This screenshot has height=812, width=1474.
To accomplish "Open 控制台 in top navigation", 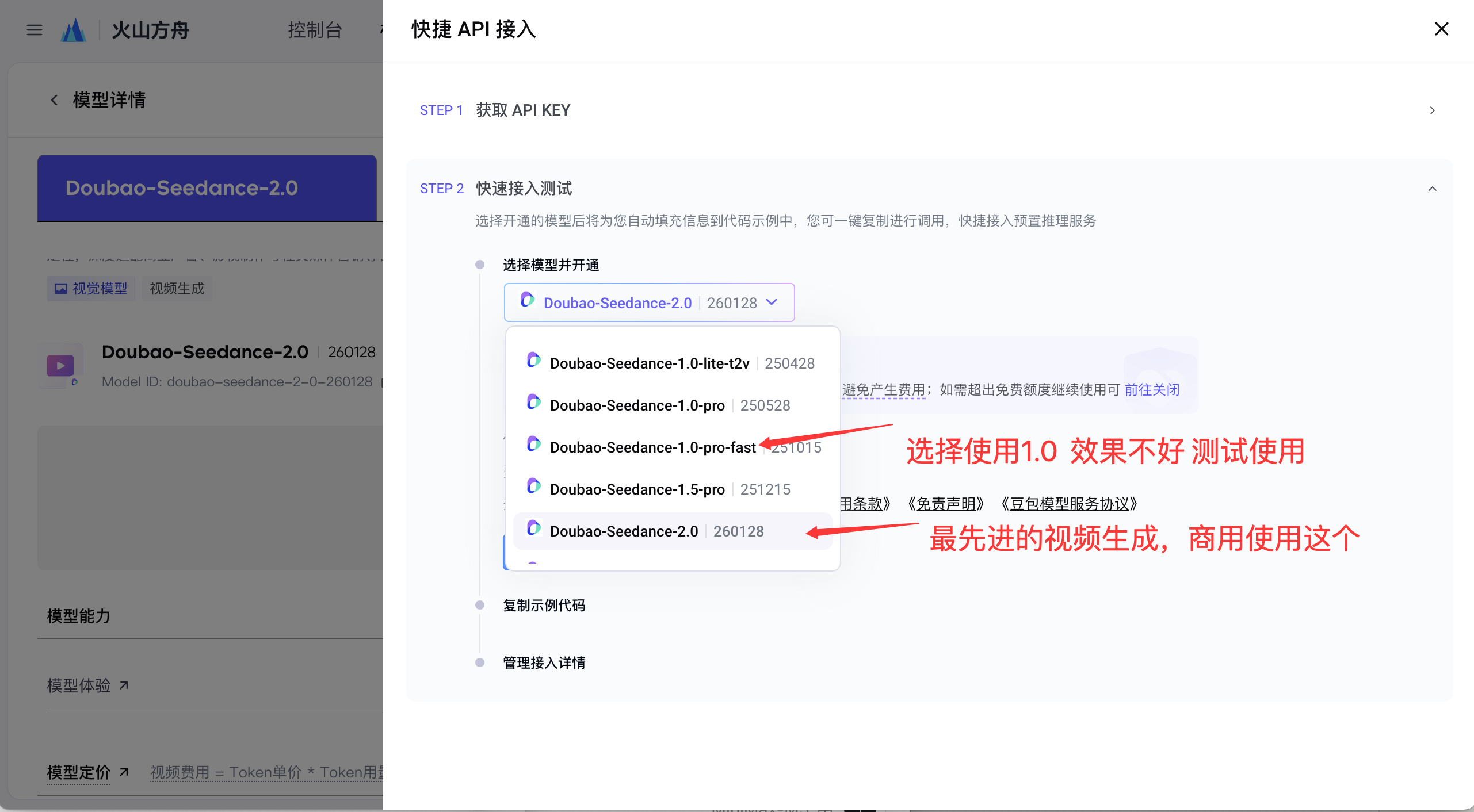I will tap(315, 30).
